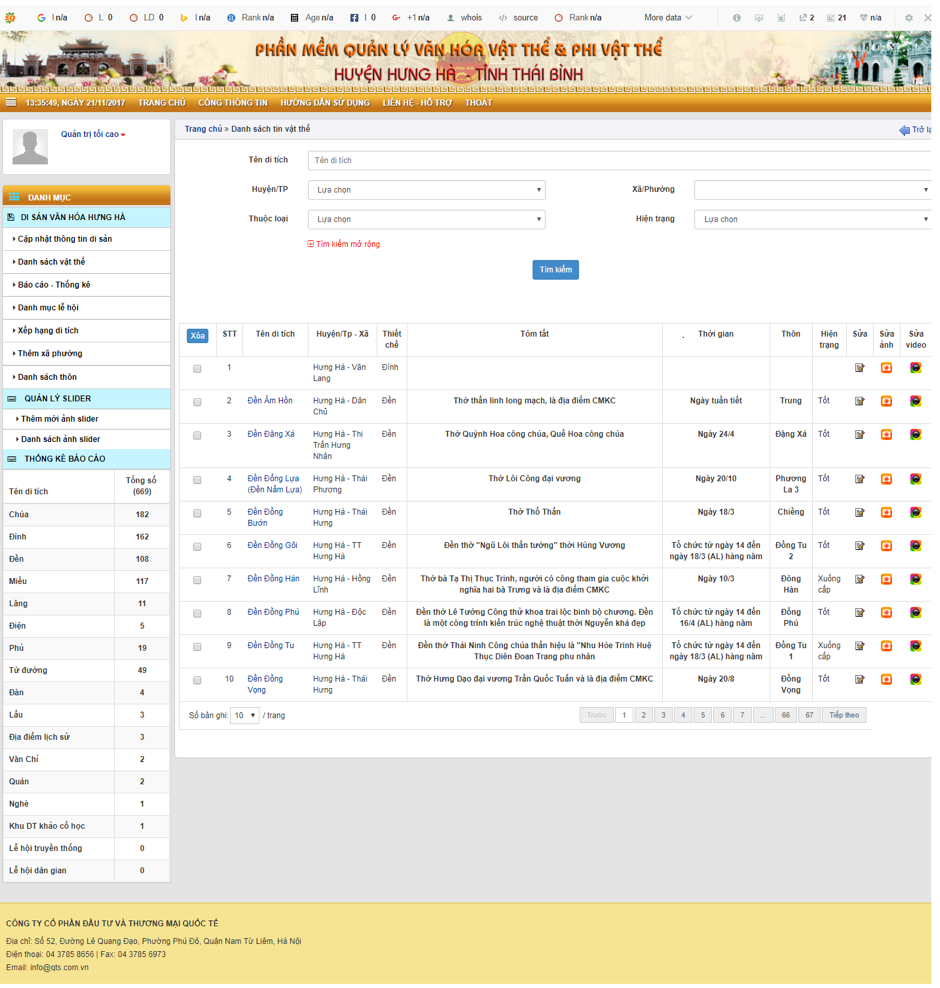This screenshot has width=940, height=988.
Task: Click Tìm kiếm mở rộng link
Action: [344, 244]
